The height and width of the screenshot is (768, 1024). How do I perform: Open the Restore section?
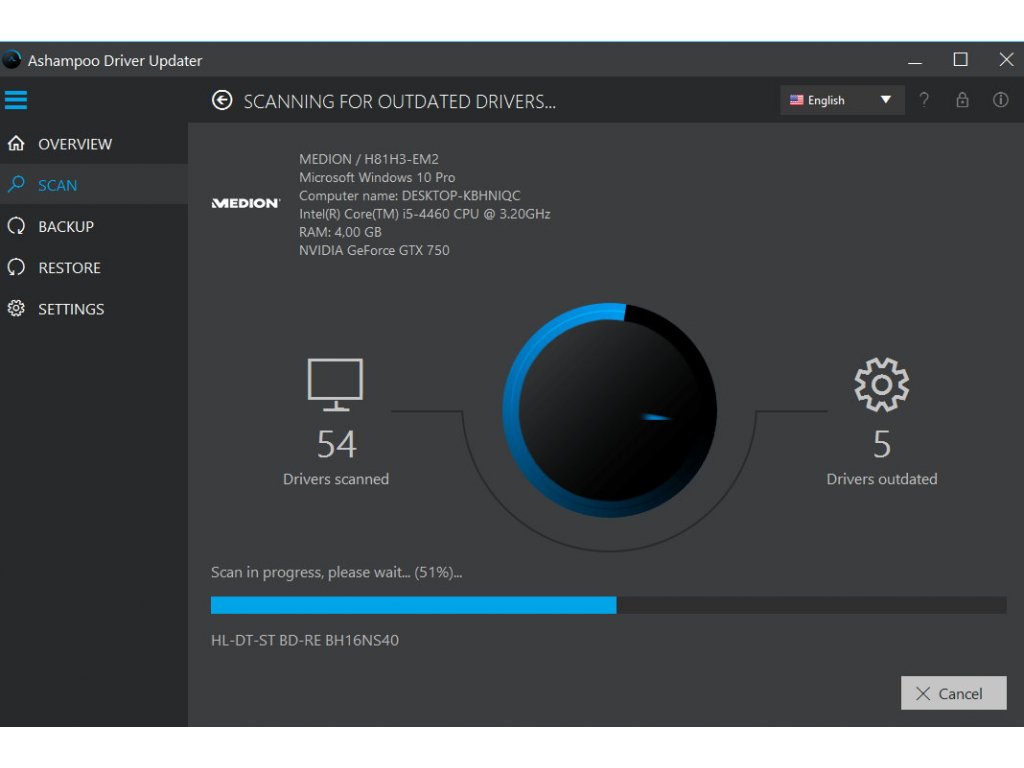[x=94, y=268]
